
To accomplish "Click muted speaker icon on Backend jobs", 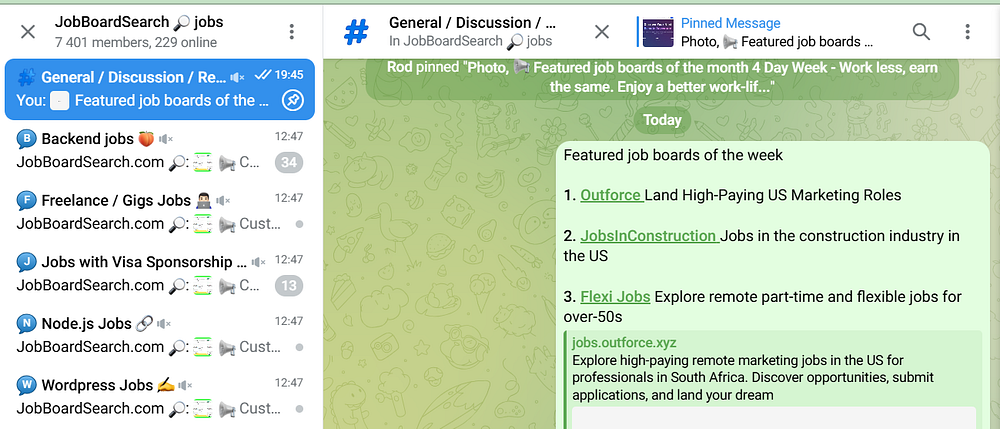I will (x=166, y=139).
